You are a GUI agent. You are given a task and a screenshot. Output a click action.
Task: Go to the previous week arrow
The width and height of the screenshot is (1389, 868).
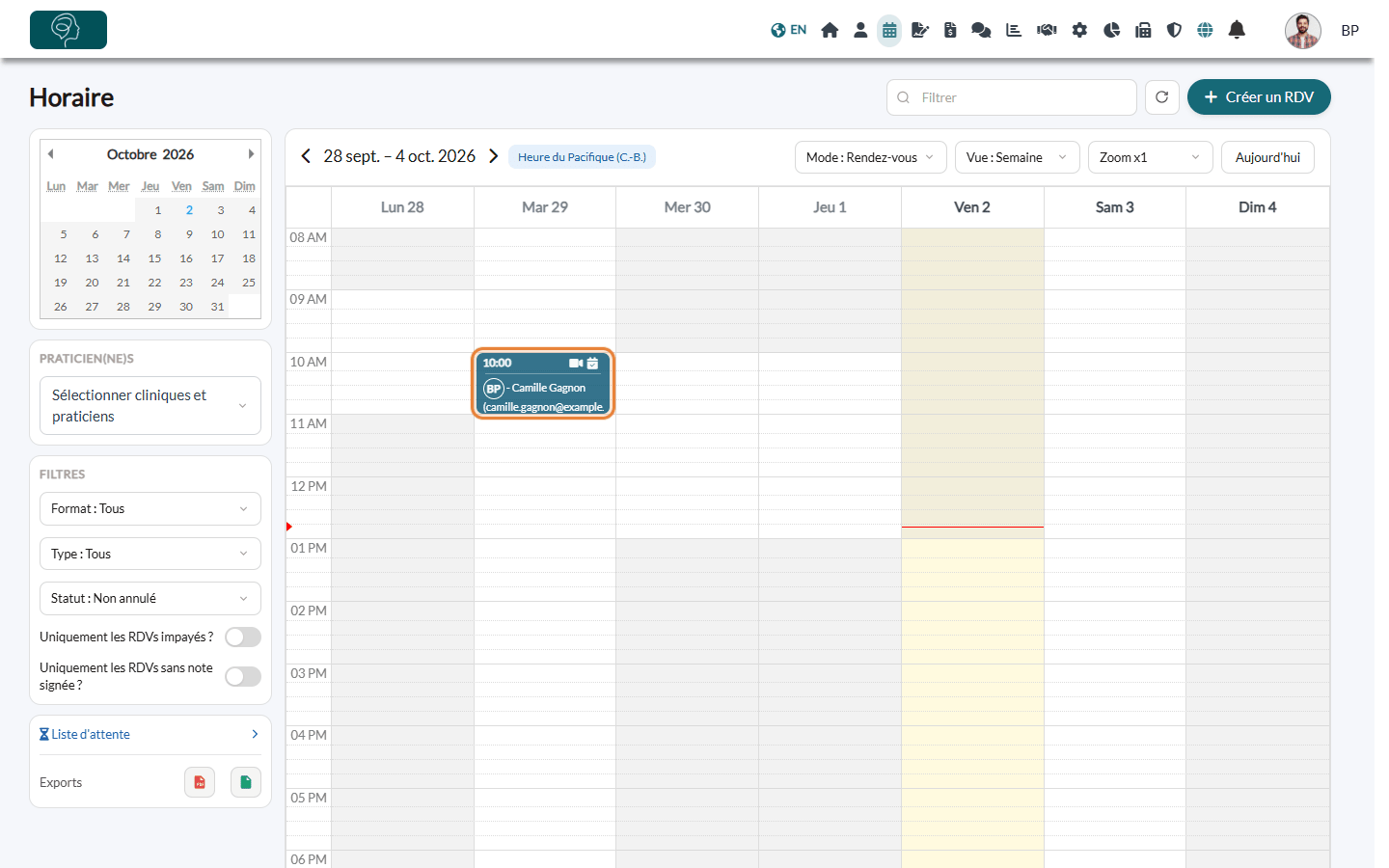point(306,156)
